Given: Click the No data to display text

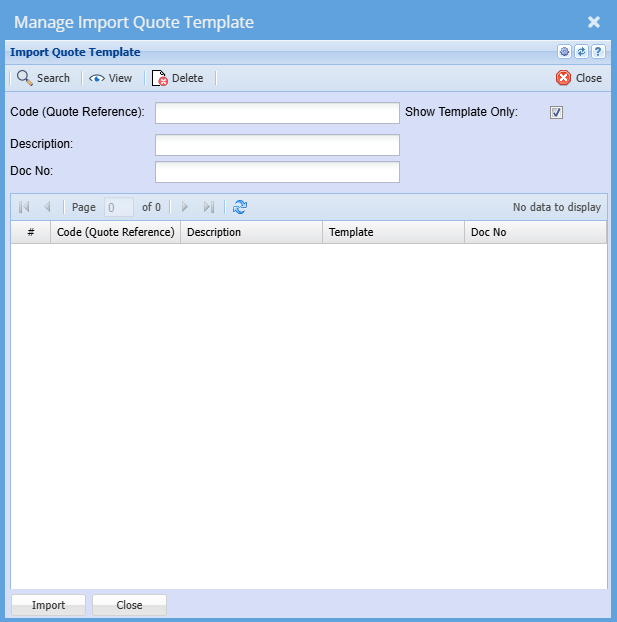Looking at the screenshot, I should pos(557,207).
